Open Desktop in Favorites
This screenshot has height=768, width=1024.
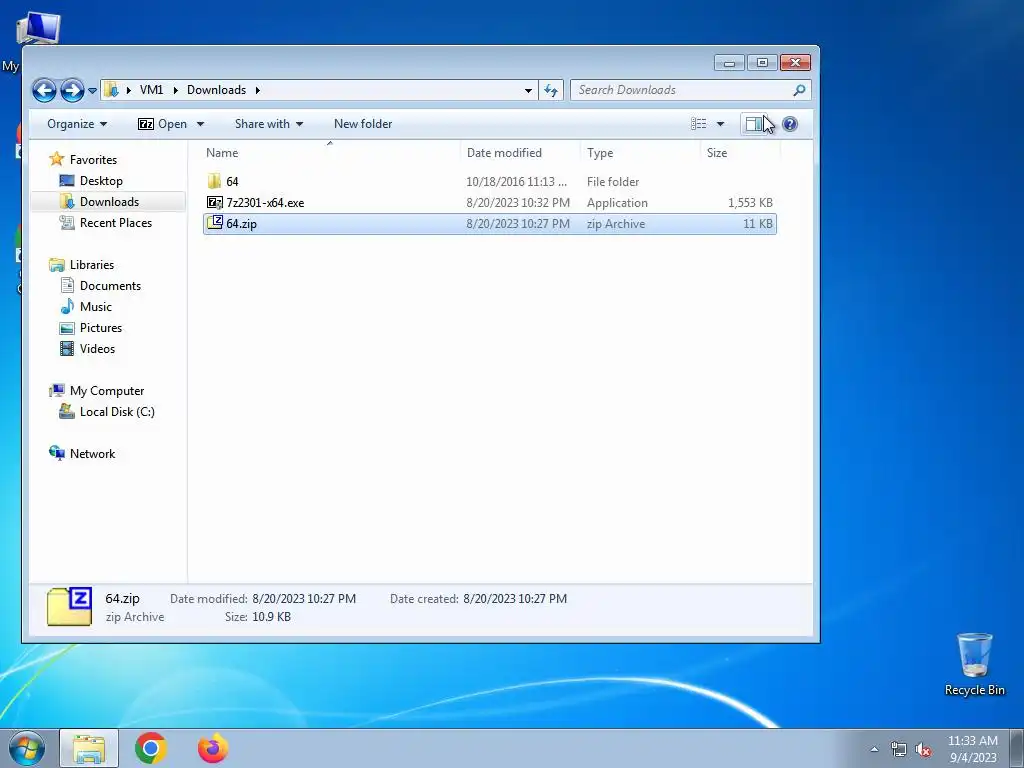(101, 181)
